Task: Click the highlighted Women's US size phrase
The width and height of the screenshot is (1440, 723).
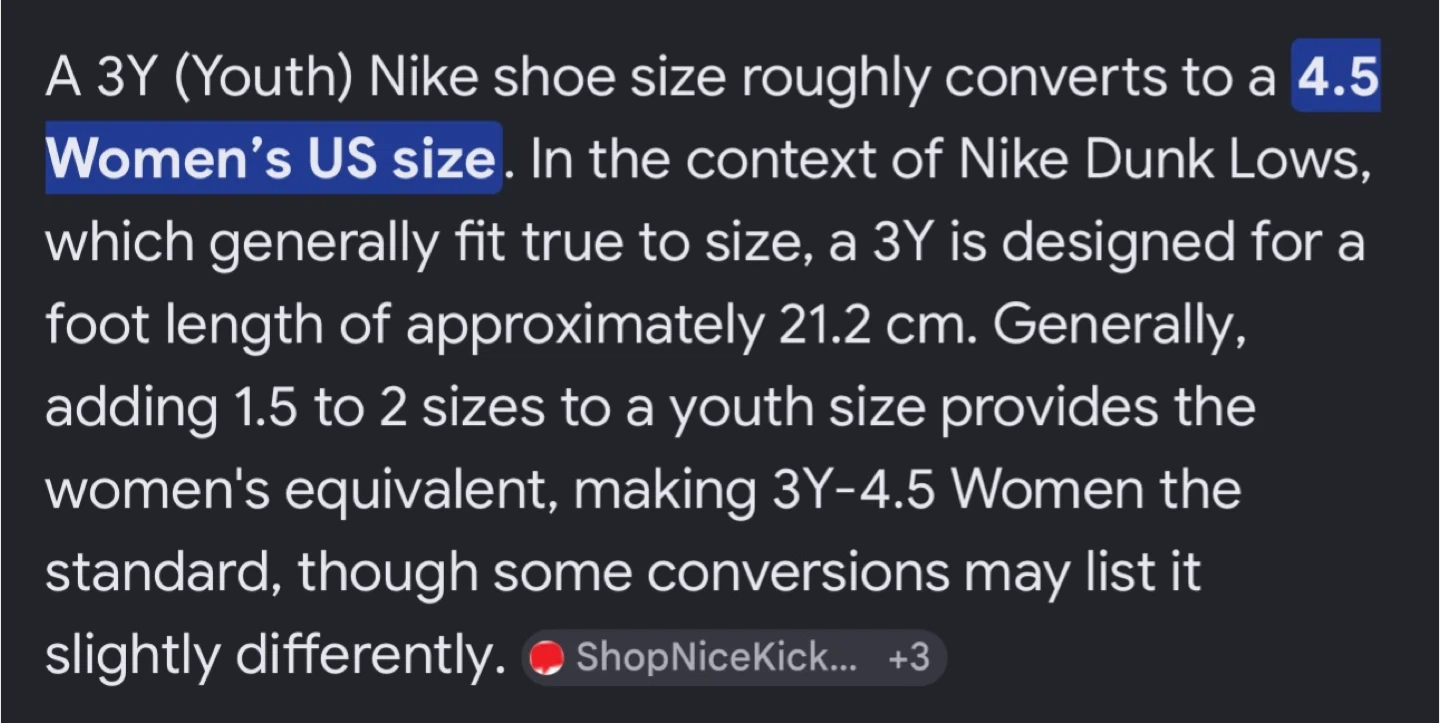Action: click(x=271, y=159)
